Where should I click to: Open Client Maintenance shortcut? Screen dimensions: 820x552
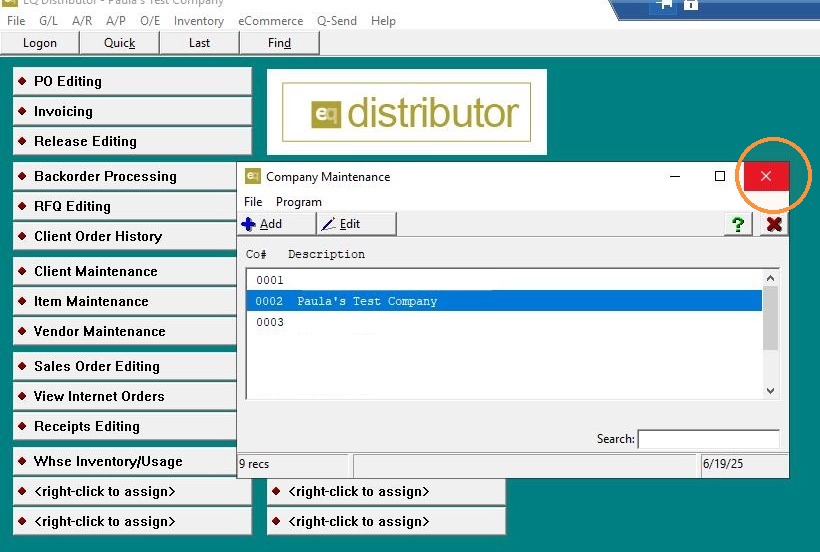pos(124,271)
